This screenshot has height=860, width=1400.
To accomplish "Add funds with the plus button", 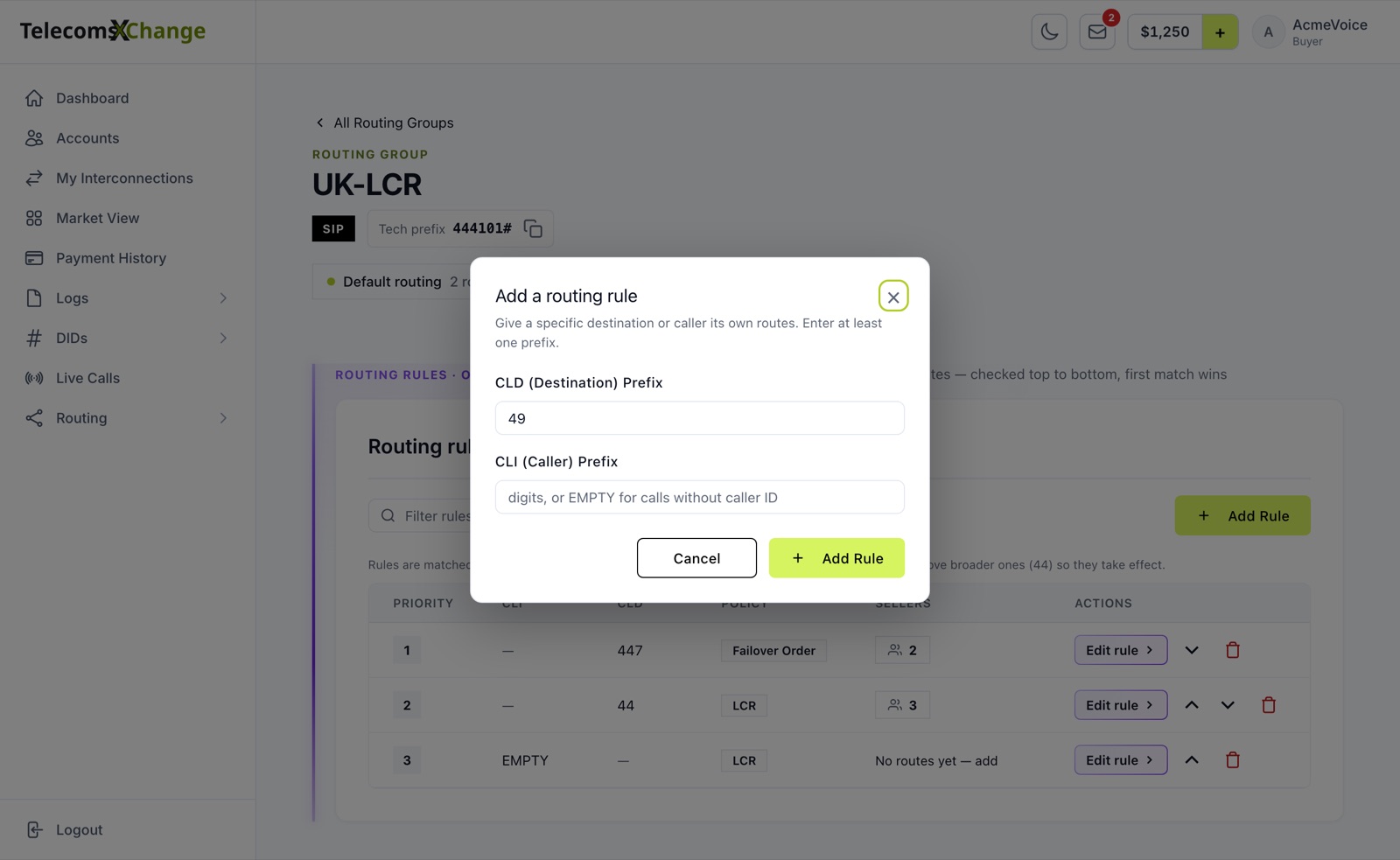I will (1220, 32).
